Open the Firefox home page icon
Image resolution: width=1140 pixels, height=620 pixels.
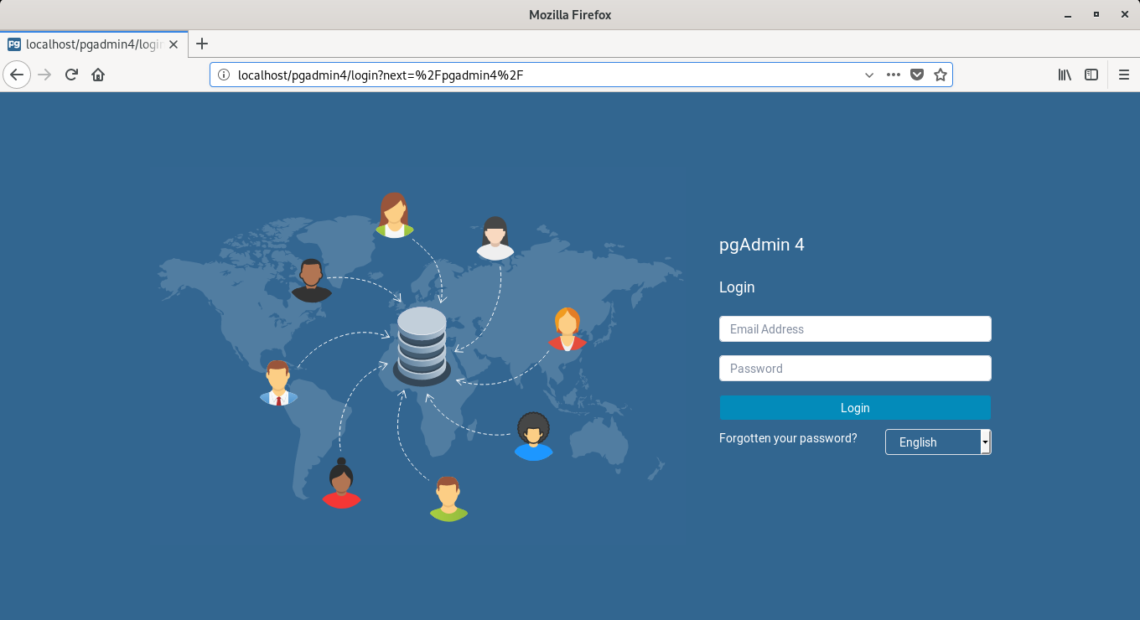[x=98, y=75]
